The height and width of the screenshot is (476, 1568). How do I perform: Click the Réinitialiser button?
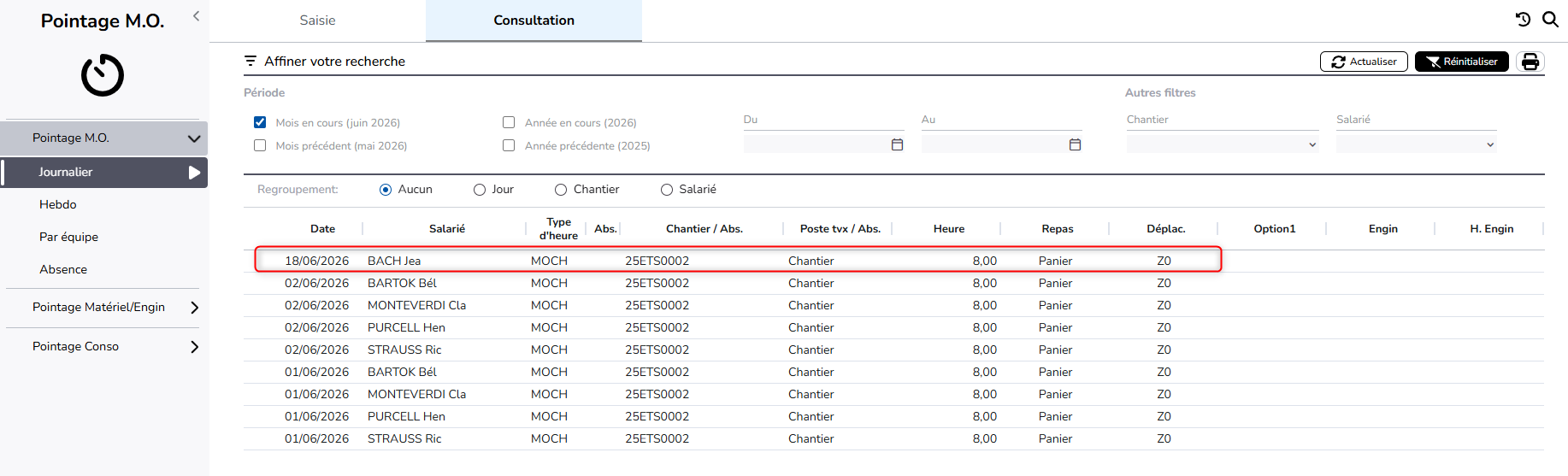[1462, 62]
